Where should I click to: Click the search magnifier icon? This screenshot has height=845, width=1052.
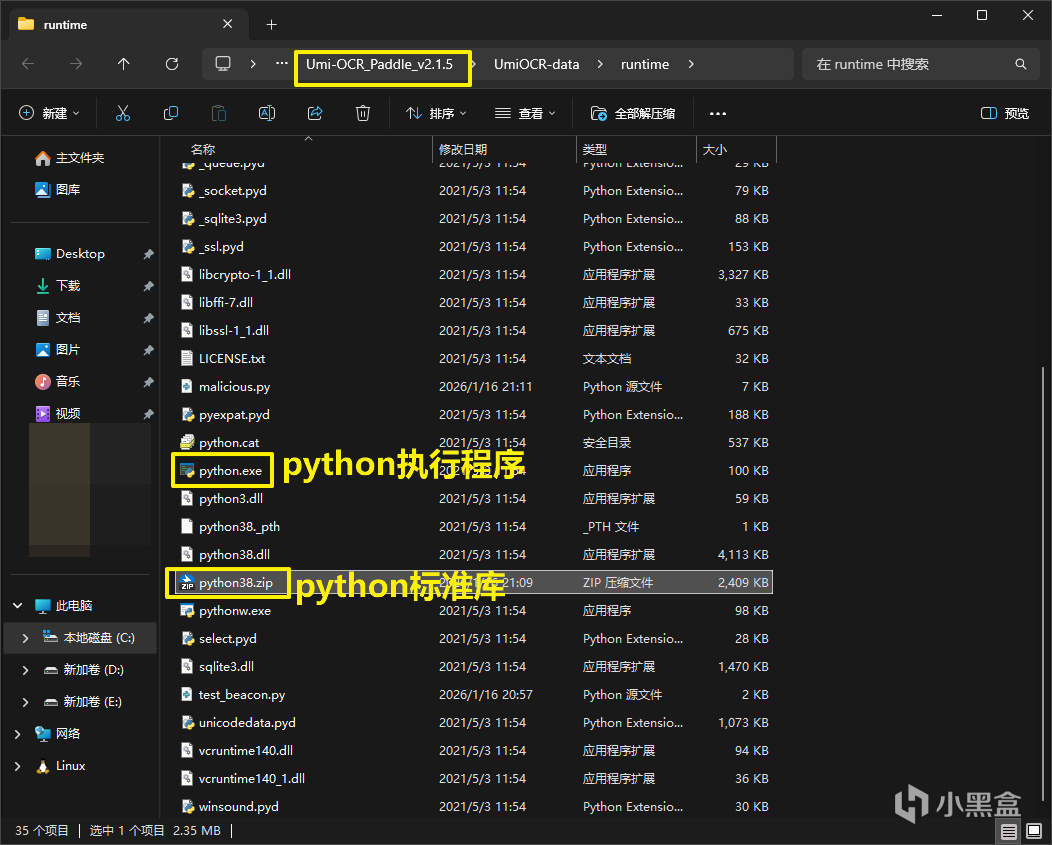(x=1020, y=64)
